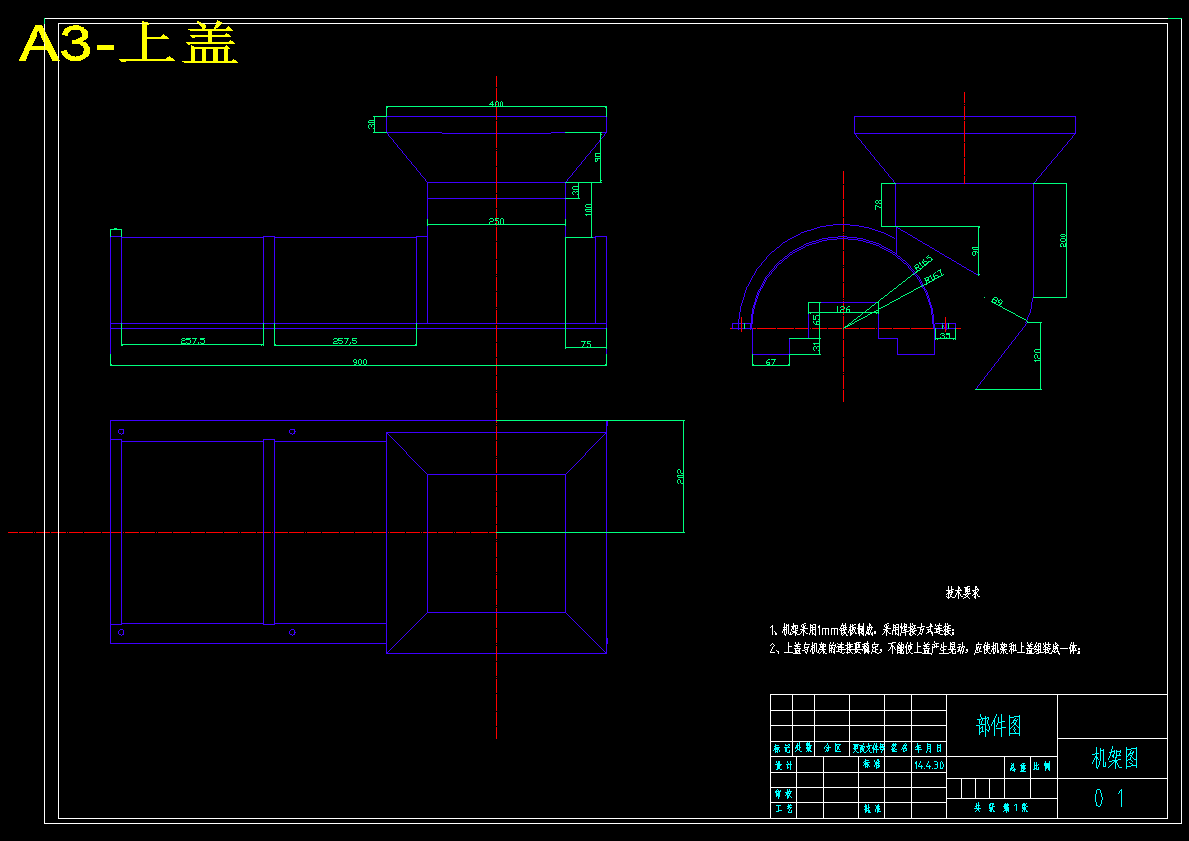The width and height of the screenshot is (1189, 841).
Task: Pick the "分区" cell in the title block
Action: click(x=833, y=748)
